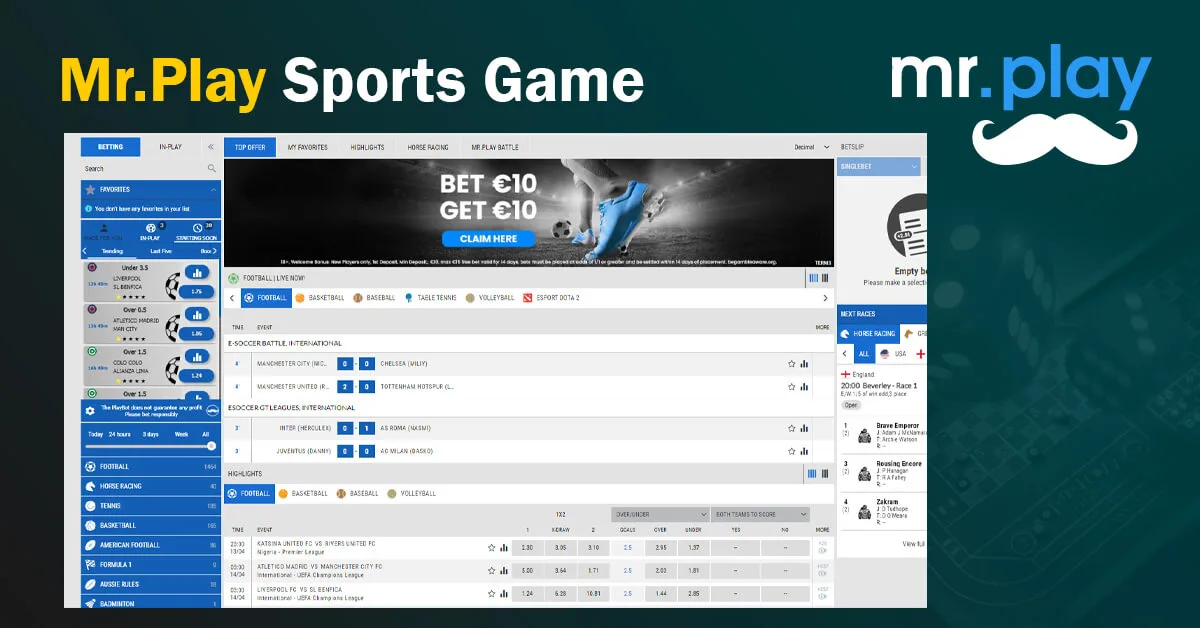Favorite Liverpool FC vs SL Benfica
This screenshot has height=628, width=1200.
[491, 593]
